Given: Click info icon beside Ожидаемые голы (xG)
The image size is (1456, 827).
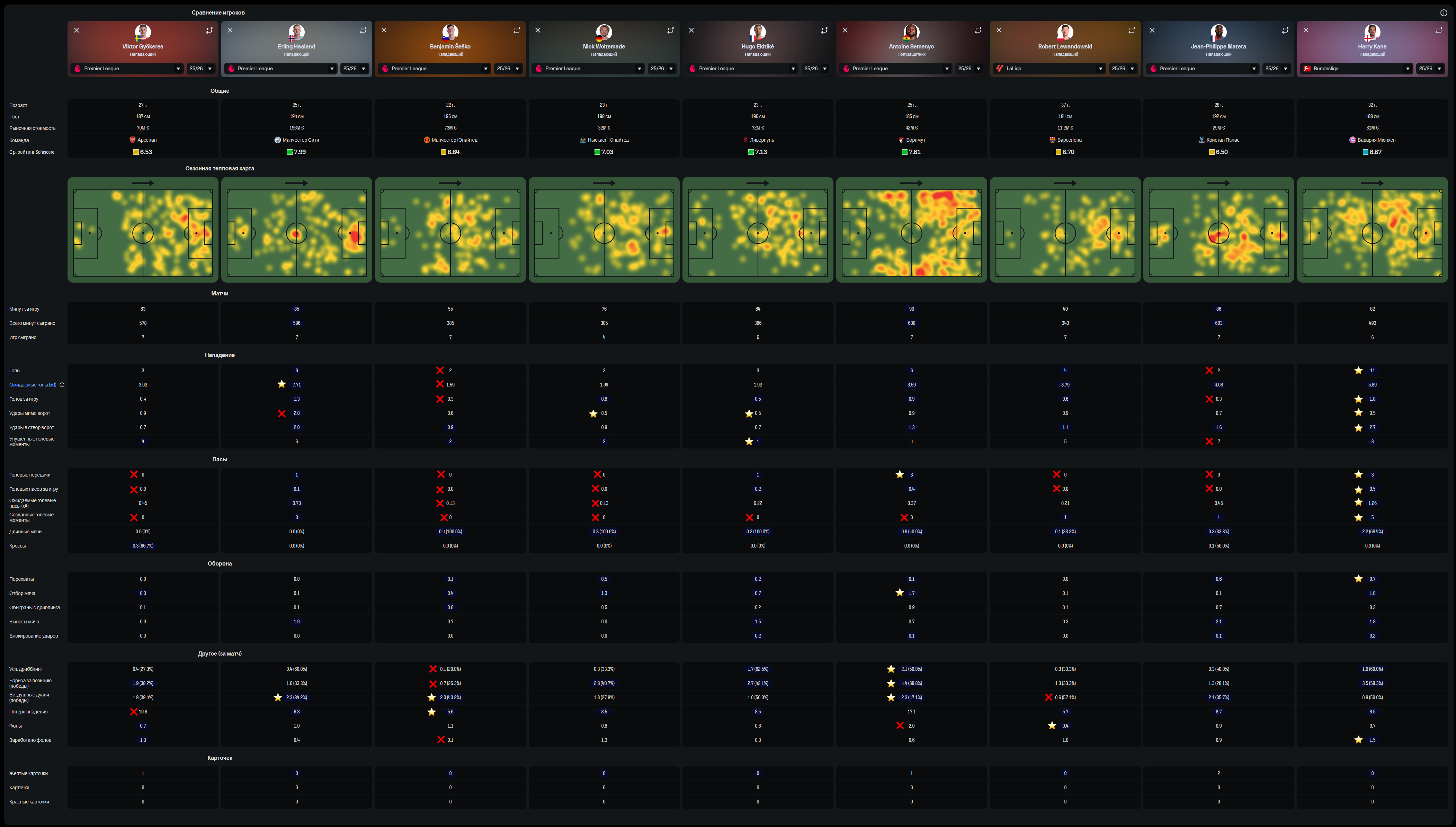Looking at the screenshot, I should [62, 385].
